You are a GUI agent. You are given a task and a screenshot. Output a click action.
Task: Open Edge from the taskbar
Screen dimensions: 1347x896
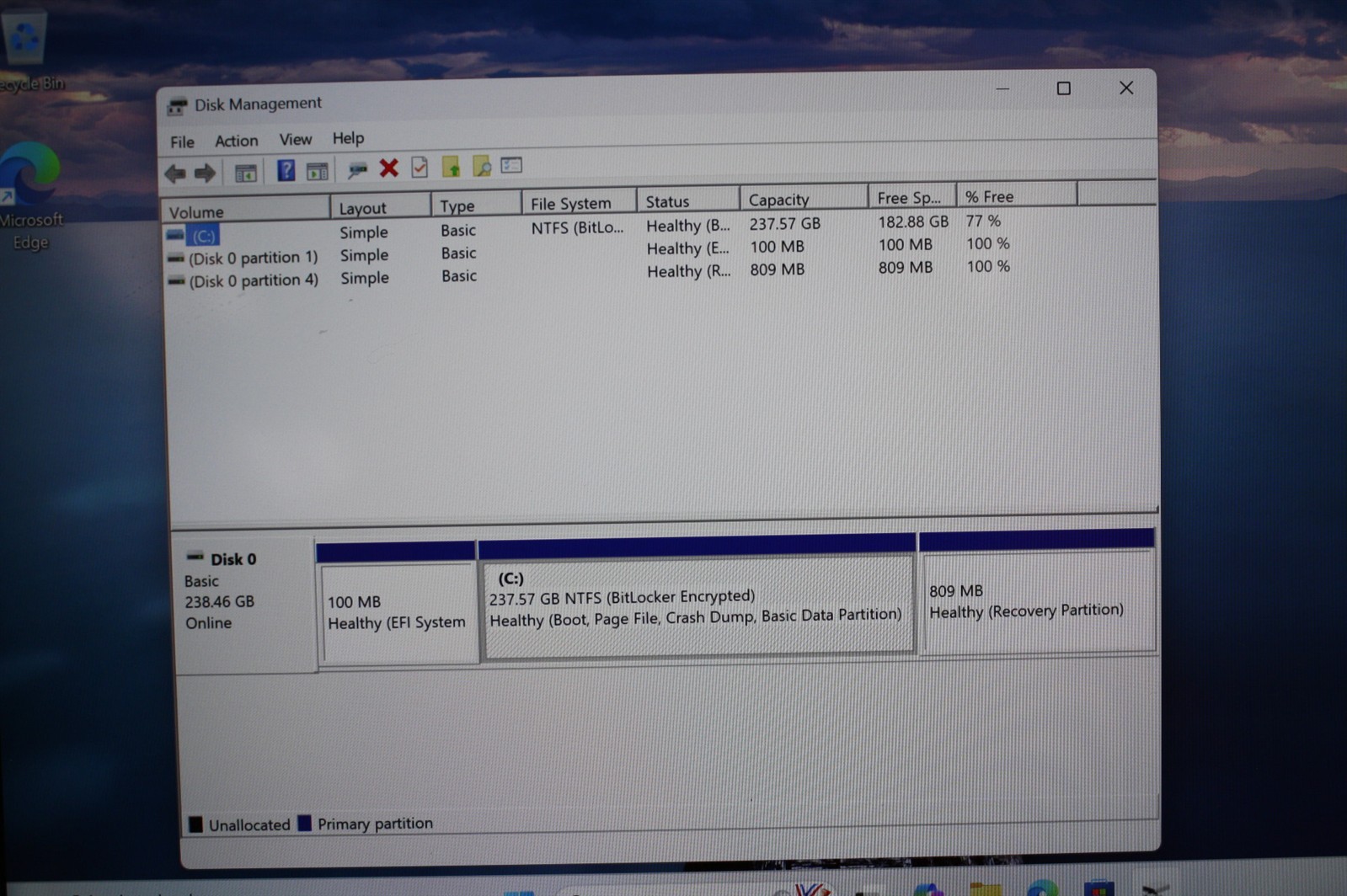[1043, 888]
